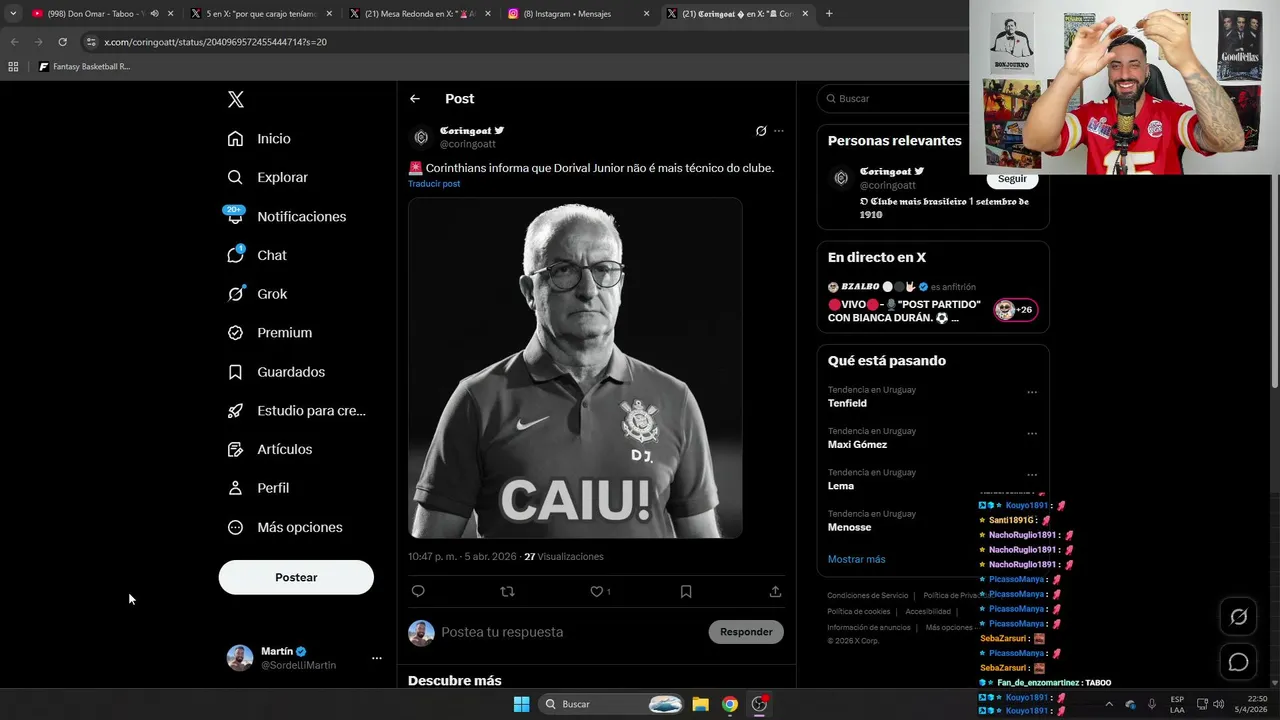This screenshot has width=1280, height=720.
Task: Click the reply icon under the post
Action: point(418,591)
